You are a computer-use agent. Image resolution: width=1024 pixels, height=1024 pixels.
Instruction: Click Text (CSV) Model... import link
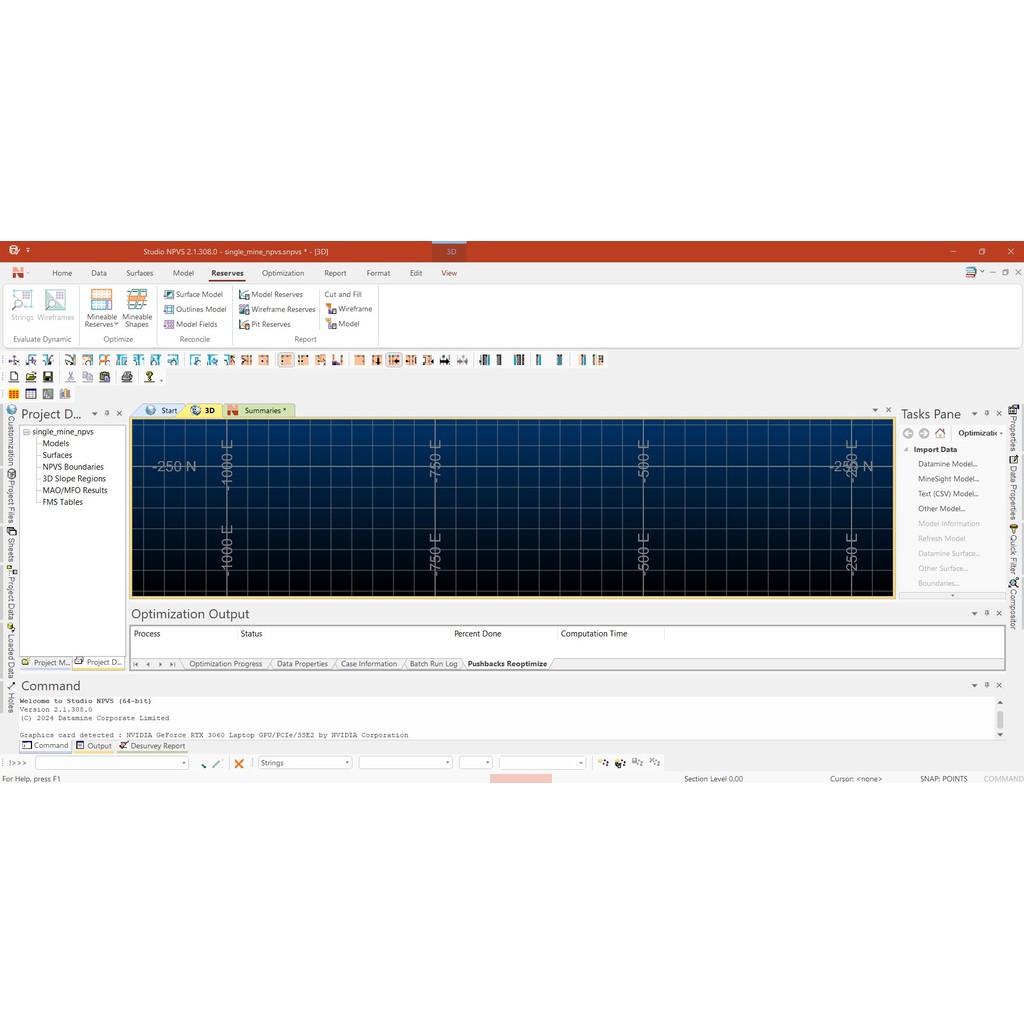948,494
